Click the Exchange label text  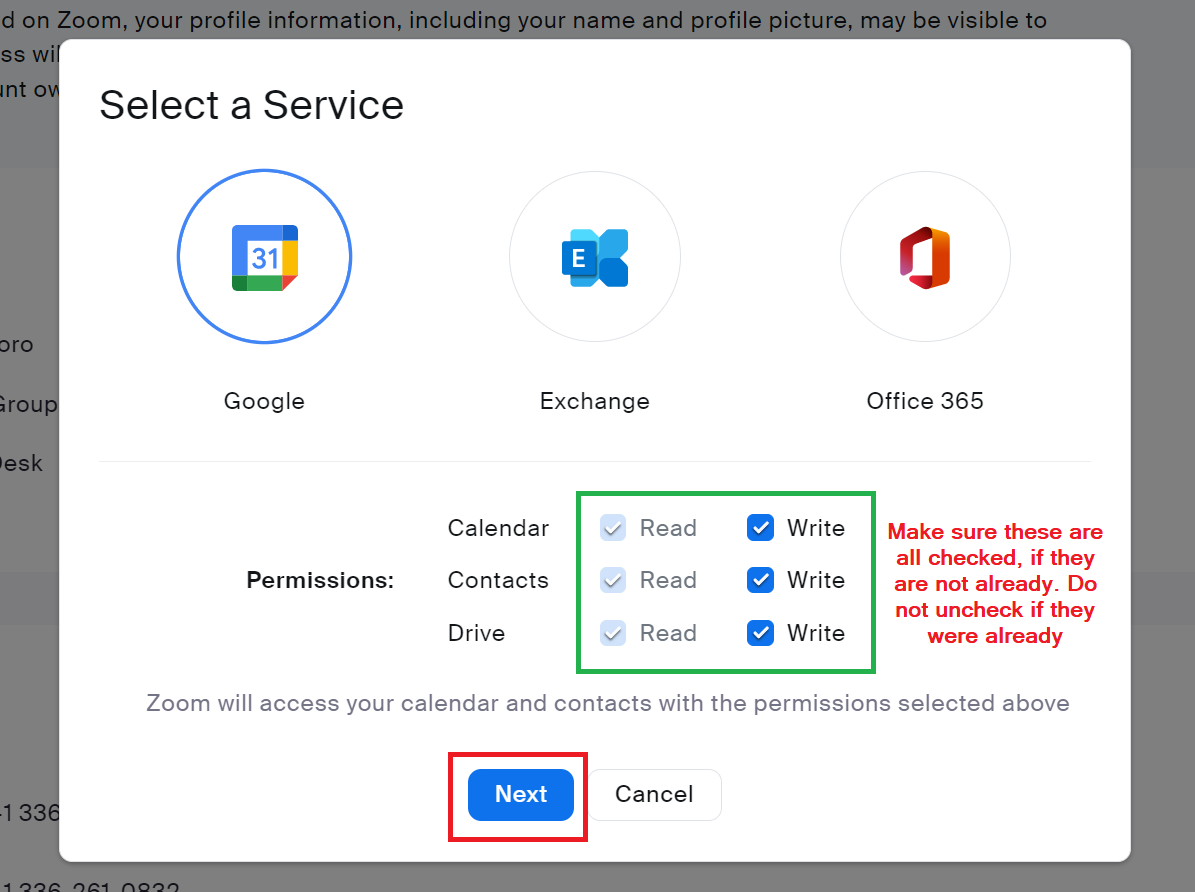click(x=594, y=401)
